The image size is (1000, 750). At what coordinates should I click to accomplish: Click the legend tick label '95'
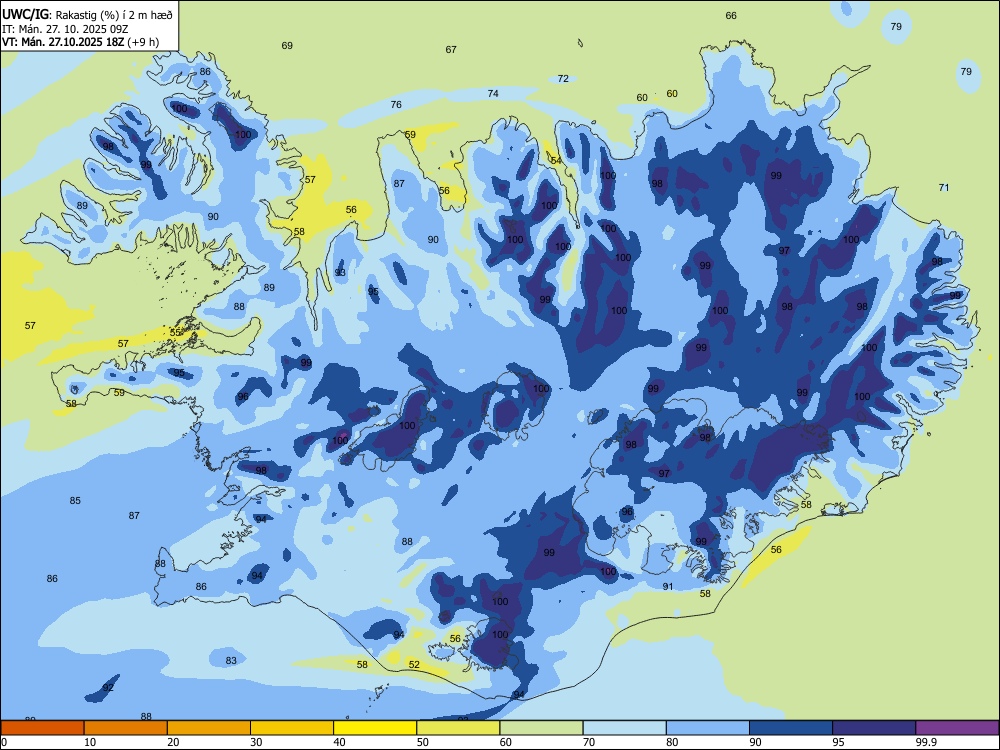839,742
